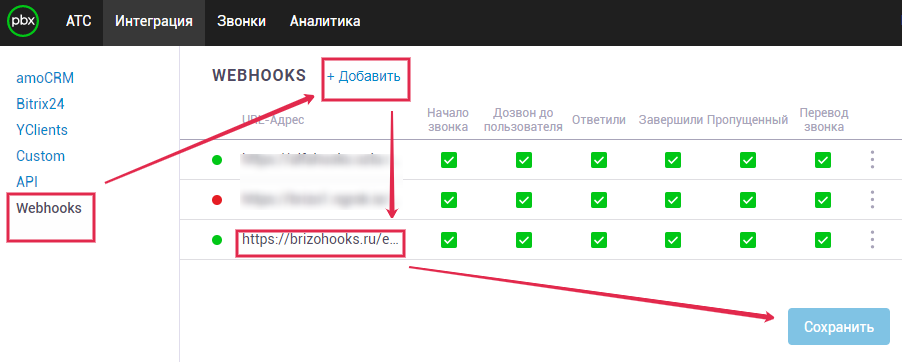
Task: Toggle Начало звонка checkbox in brizohooks row
Action: 449,239
